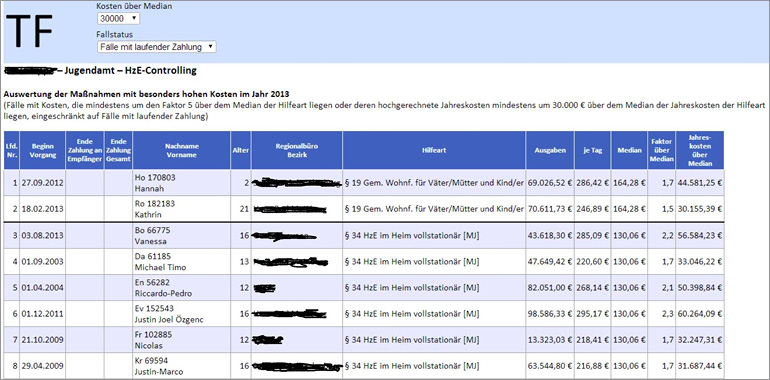The image size is (770, 380).
Task: Click the Median column header
Action: point(629,150)
